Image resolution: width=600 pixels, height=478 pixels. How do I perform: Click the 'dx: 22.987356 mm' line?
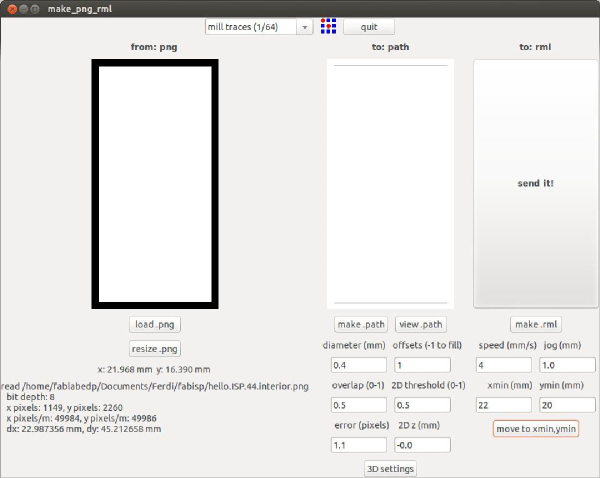click(x=83, y=429)
